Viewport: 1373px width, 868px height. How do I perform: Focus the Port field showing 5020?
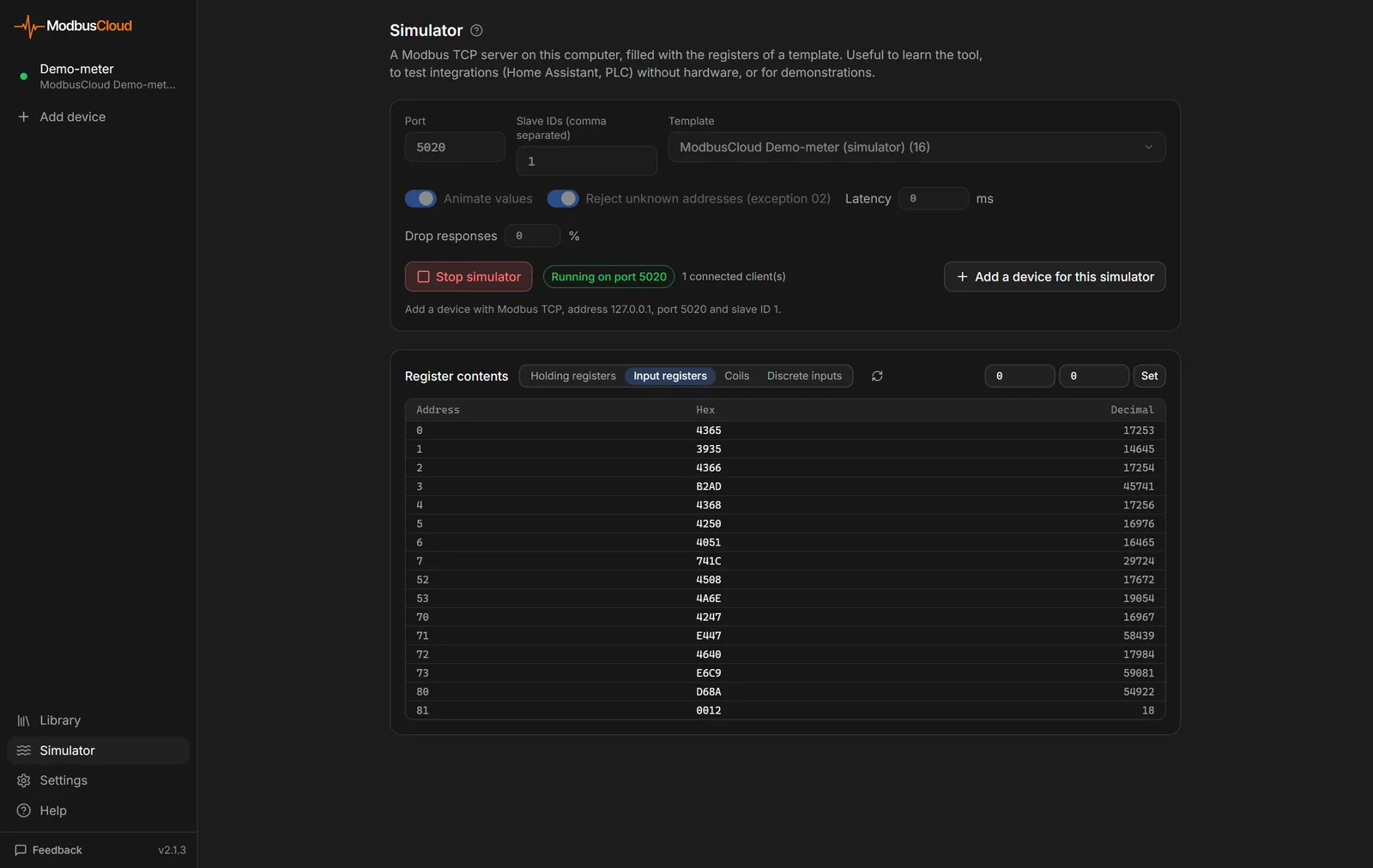[x=455, y=147]
